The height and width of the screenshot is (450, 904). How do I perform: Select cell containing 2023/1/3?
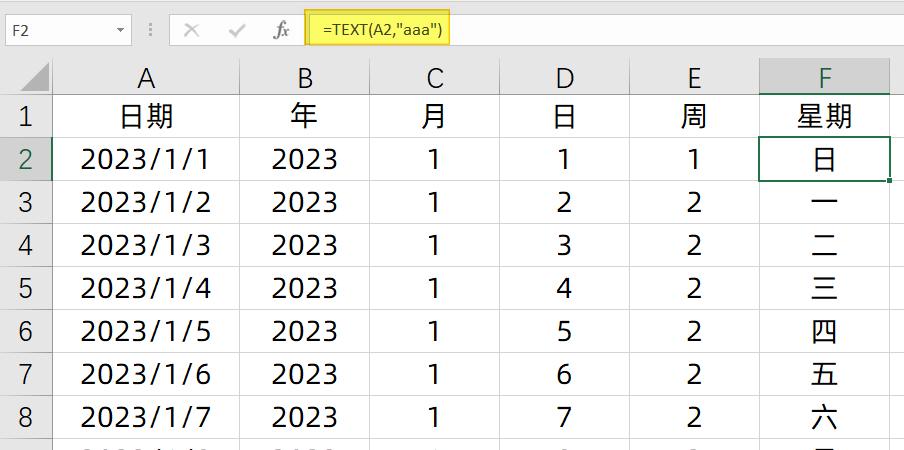click(x=146, y=245)
